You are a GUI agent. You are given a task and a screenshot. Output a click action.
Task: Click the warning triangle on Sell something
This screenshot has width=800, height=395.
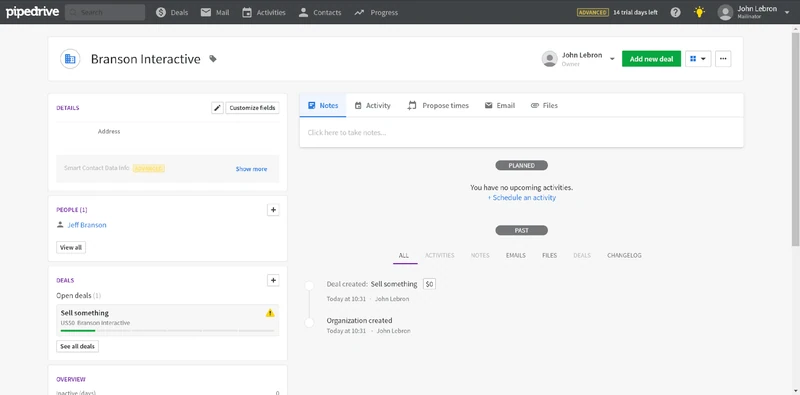[270, 313]
